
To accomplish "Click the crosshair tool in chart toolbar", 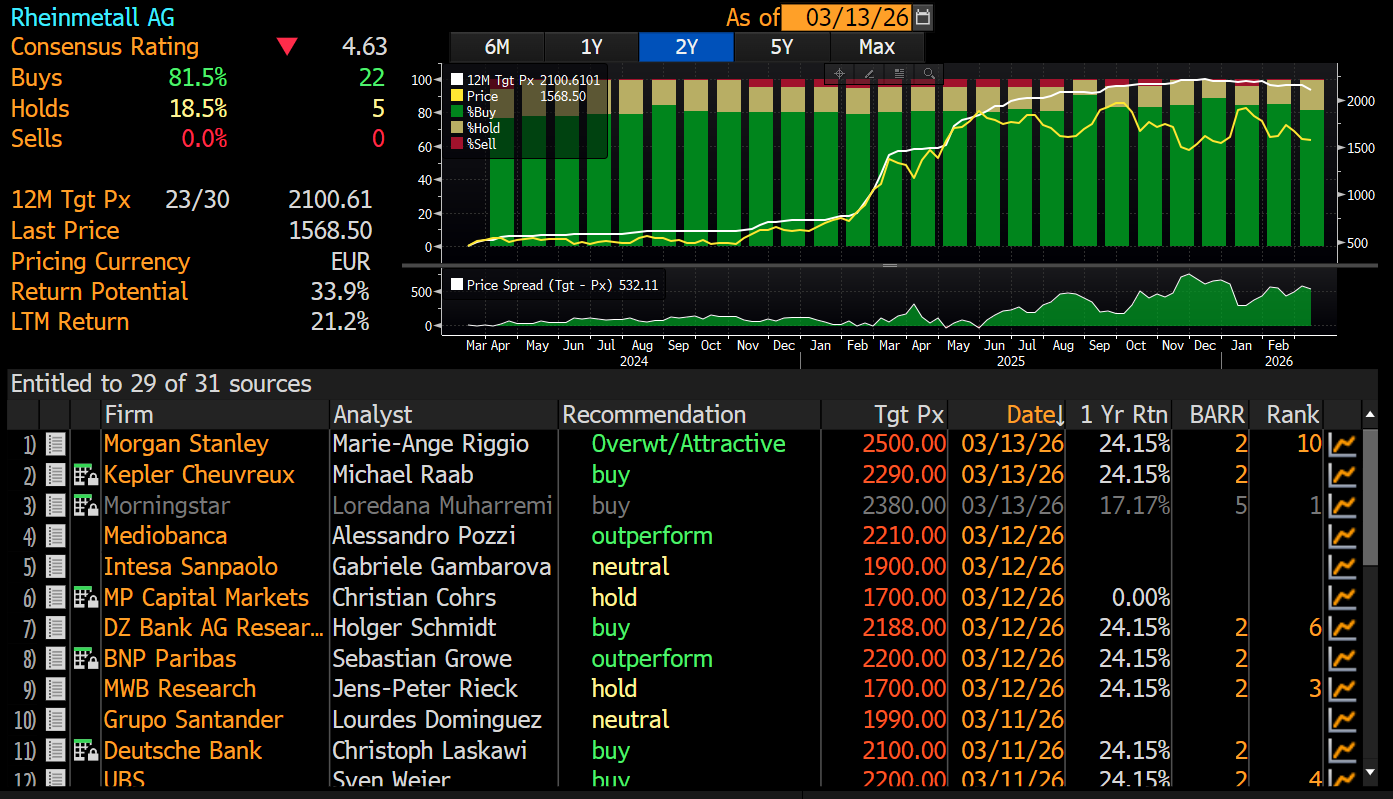I will pyautogui.click(x=839, y=73).
